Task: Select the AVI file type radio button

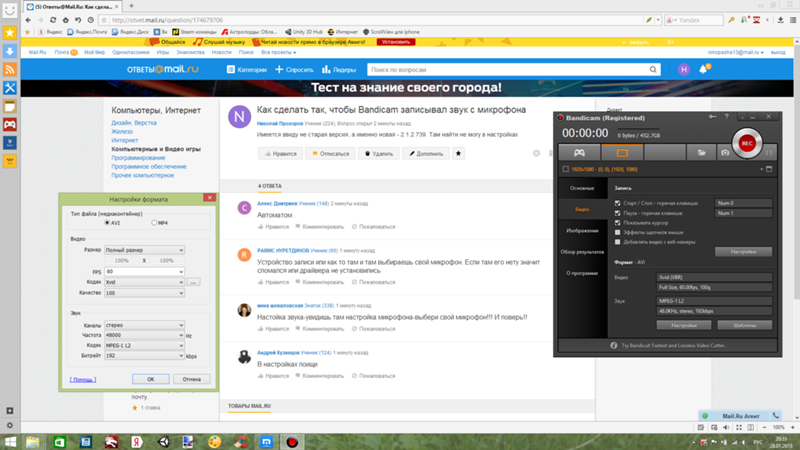Action: tap(107, 223)
